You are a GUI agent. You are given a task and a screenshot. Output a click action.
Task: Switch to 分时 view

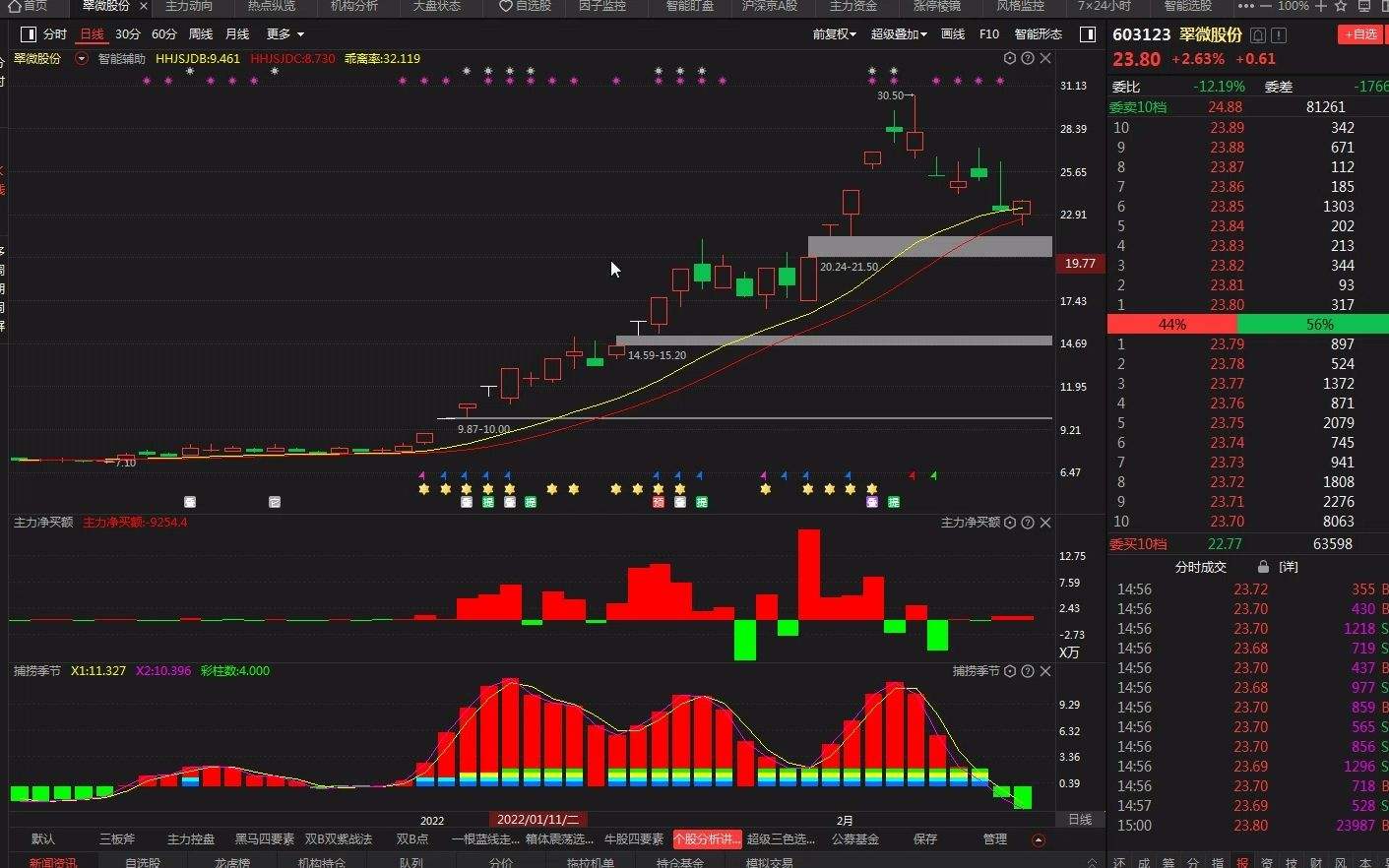tap(55, 34)
